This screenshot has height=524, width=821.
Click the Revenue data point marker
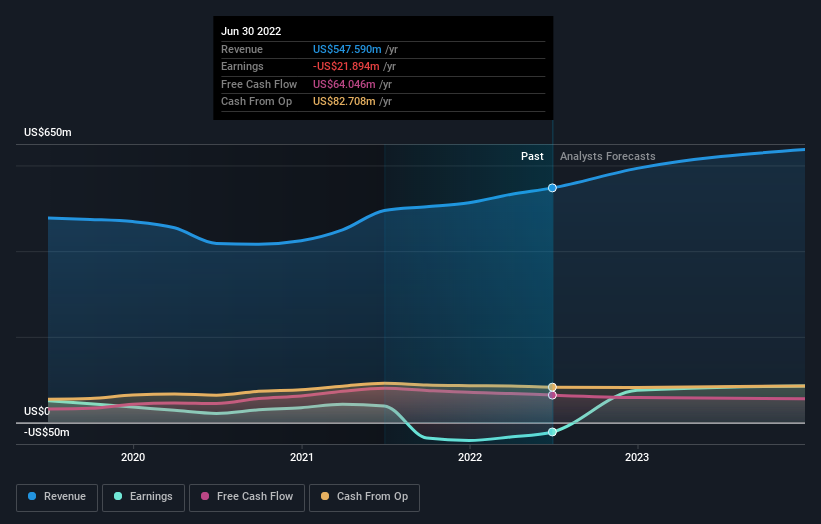[552, 188]
